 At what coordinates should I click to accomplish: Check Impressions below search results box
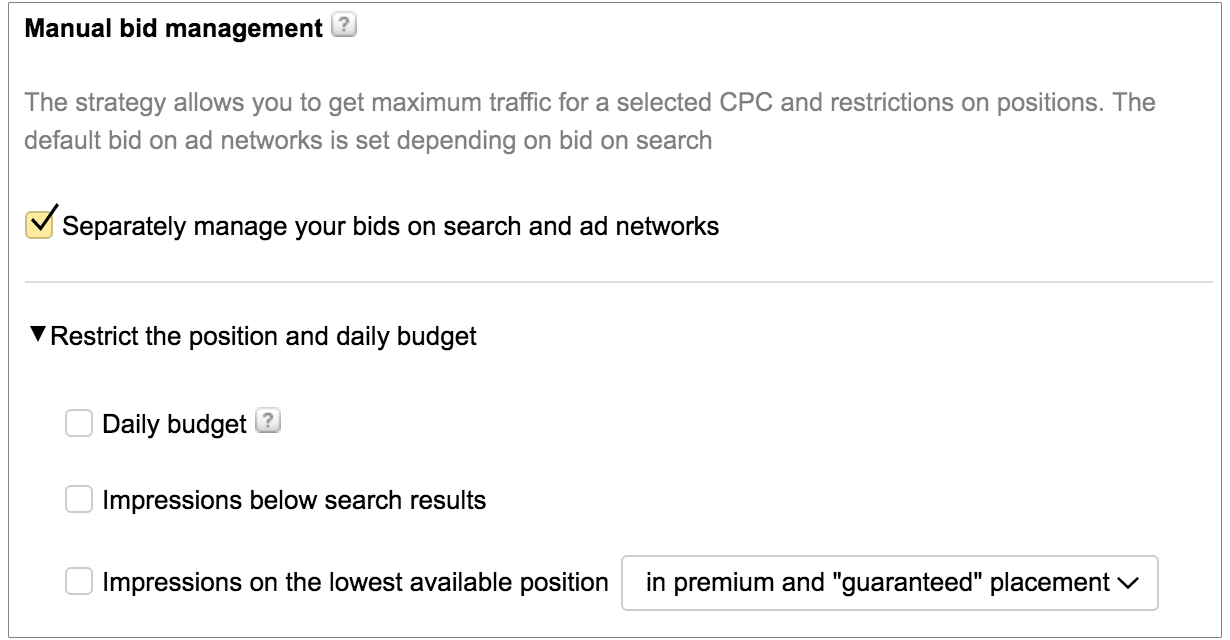(78, 499)
